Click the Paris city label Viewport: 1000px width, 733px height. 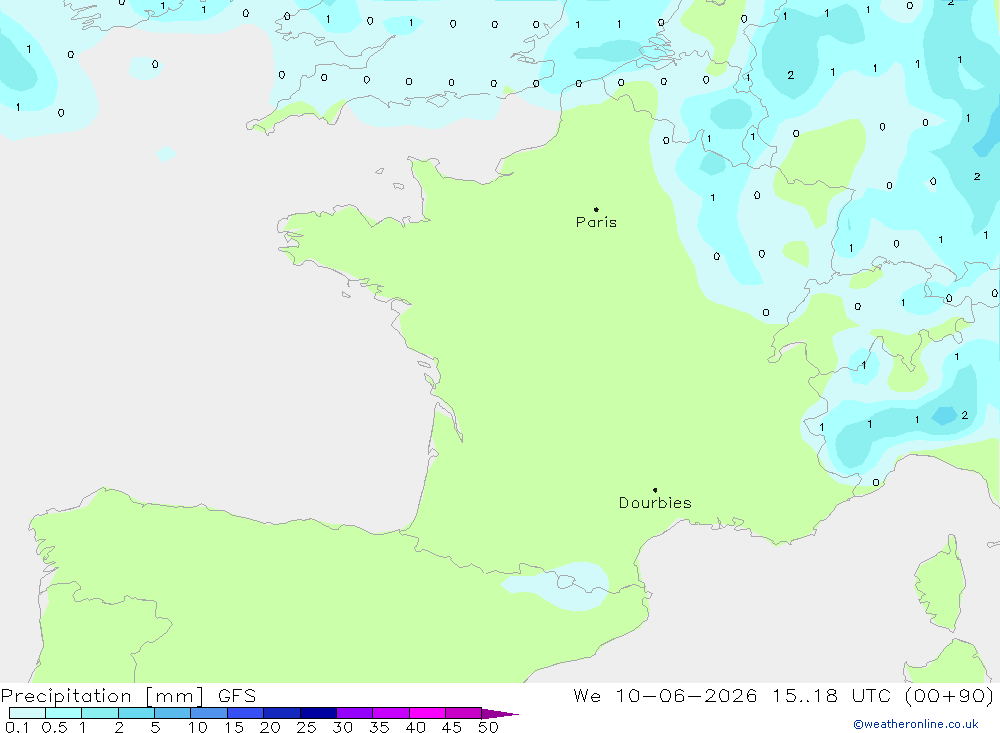(596, 222)
